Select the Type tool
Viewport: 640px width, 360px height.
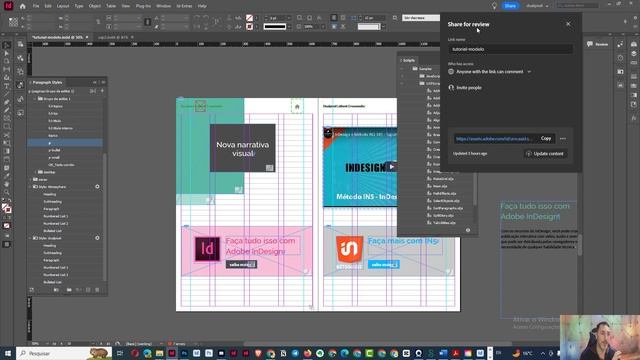(x=7, y=86)
